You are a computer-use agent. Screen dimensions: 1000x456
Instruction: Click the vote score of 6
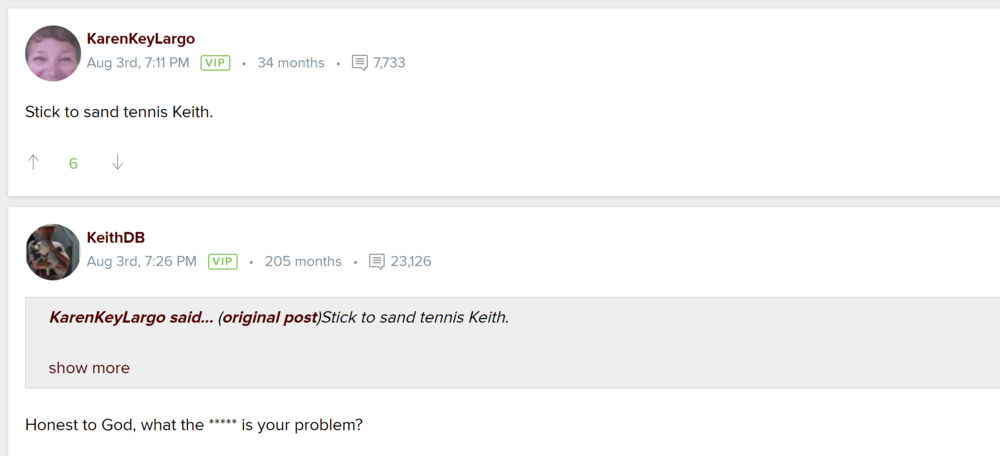coord(73,164)
